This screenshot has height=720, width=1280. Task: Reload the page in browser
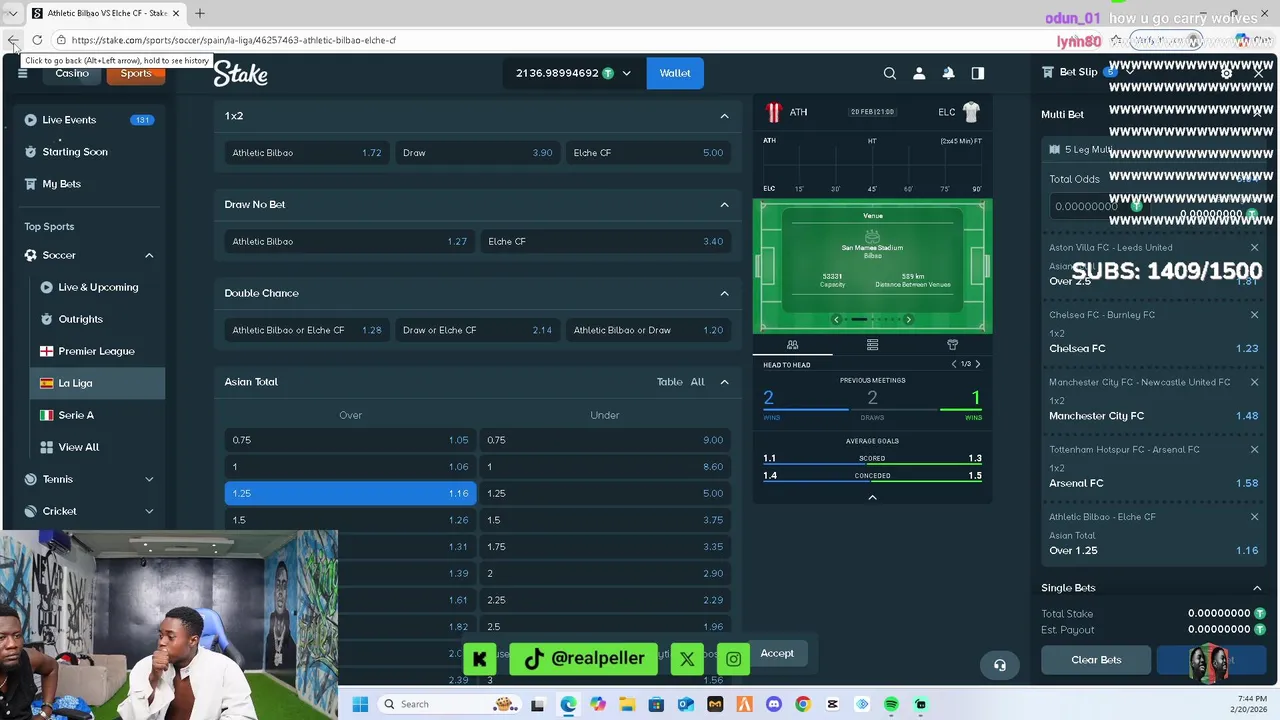(x=37, y=40)
